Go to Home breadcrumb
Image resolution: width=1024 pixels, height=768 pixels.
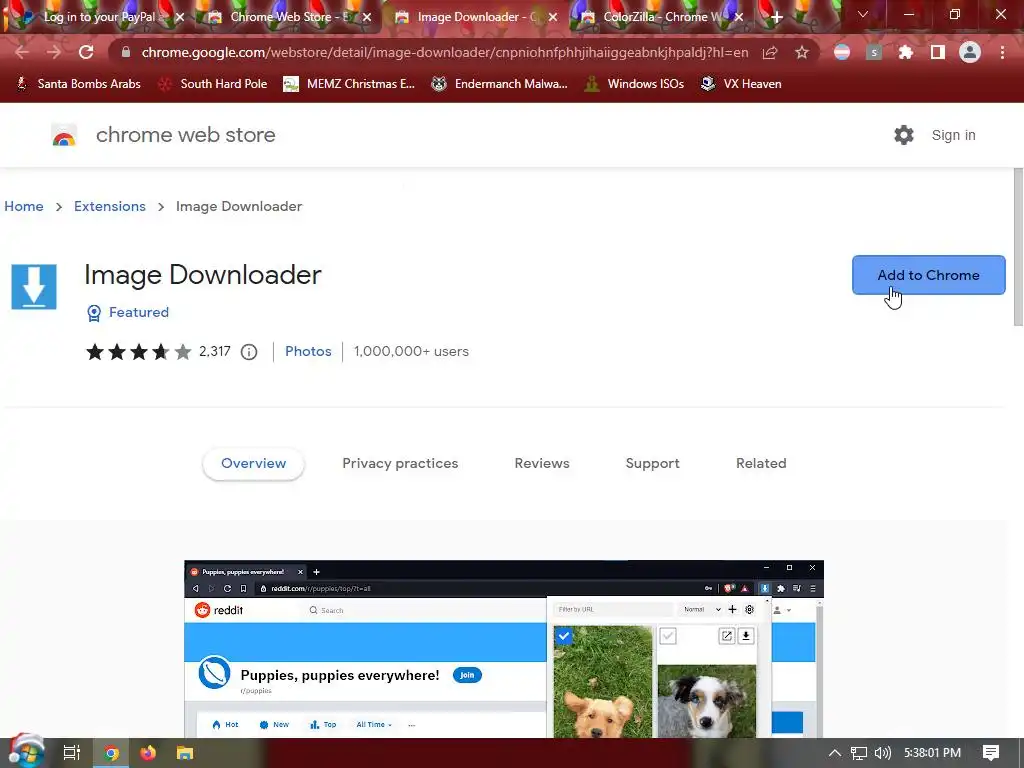[x=24, y=206]
